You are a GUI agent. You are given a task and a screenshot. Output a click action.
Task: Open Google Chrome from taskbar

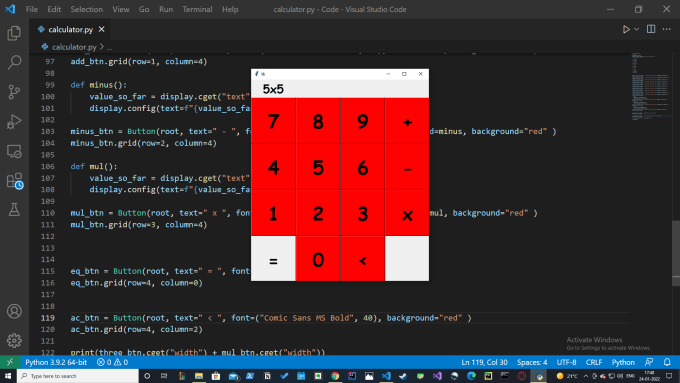335,376
